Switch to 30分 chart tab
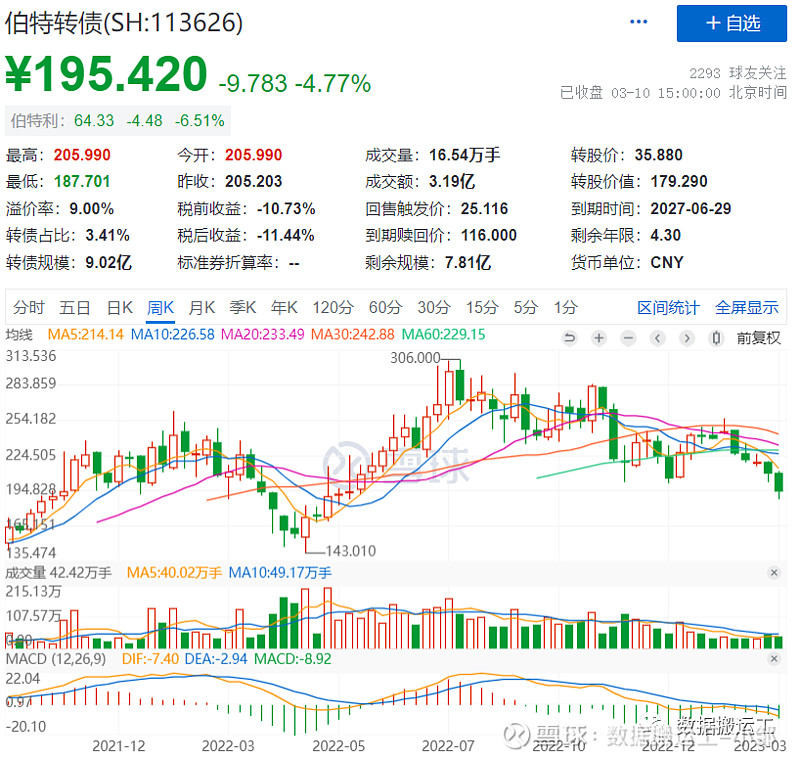This screenshot has height=761, width=800. coord(434,308)
